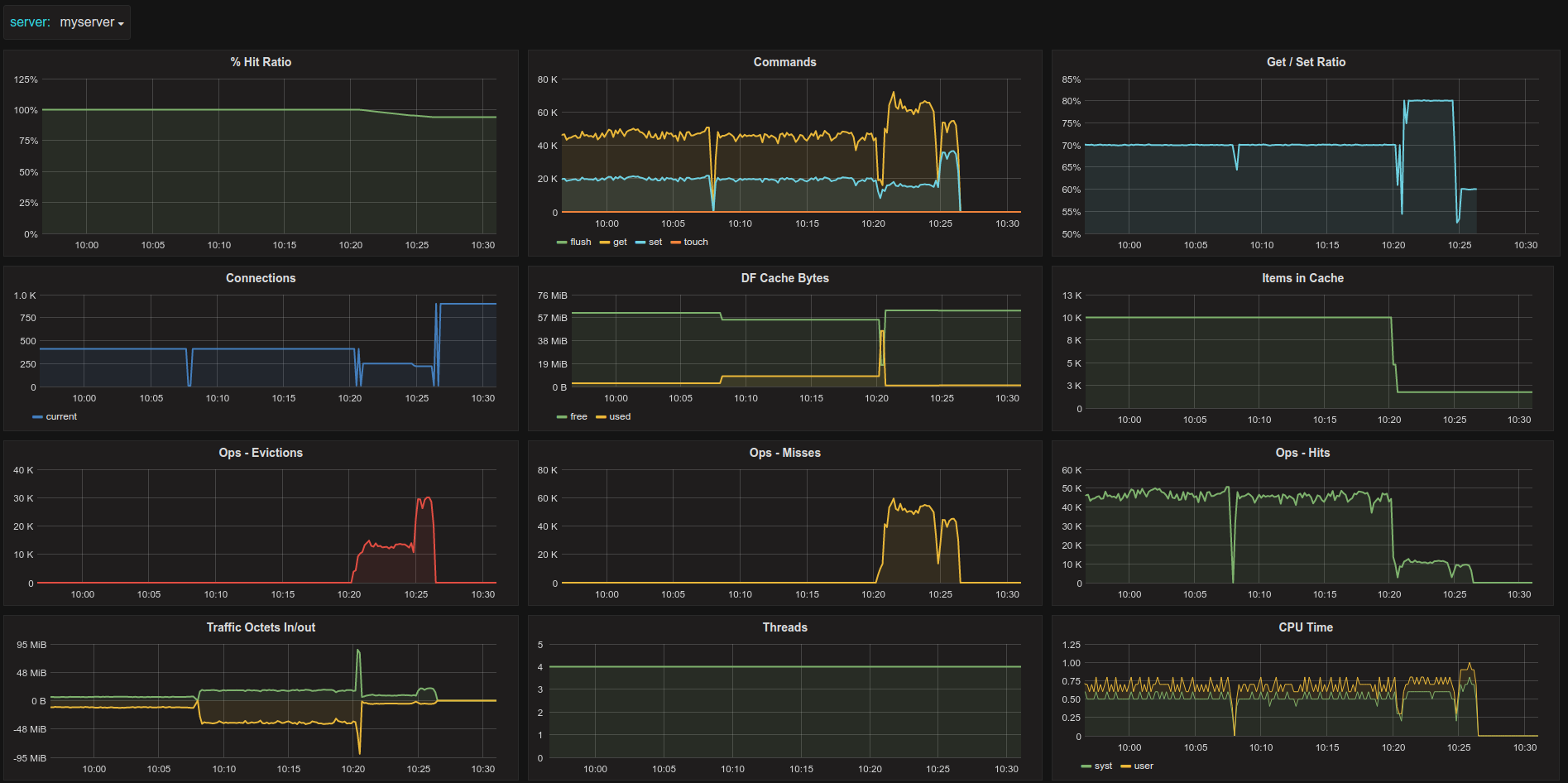Click the 1.0 K axis label in Connections
Viewport: 1568px width, 783px height.
[25, 295]
